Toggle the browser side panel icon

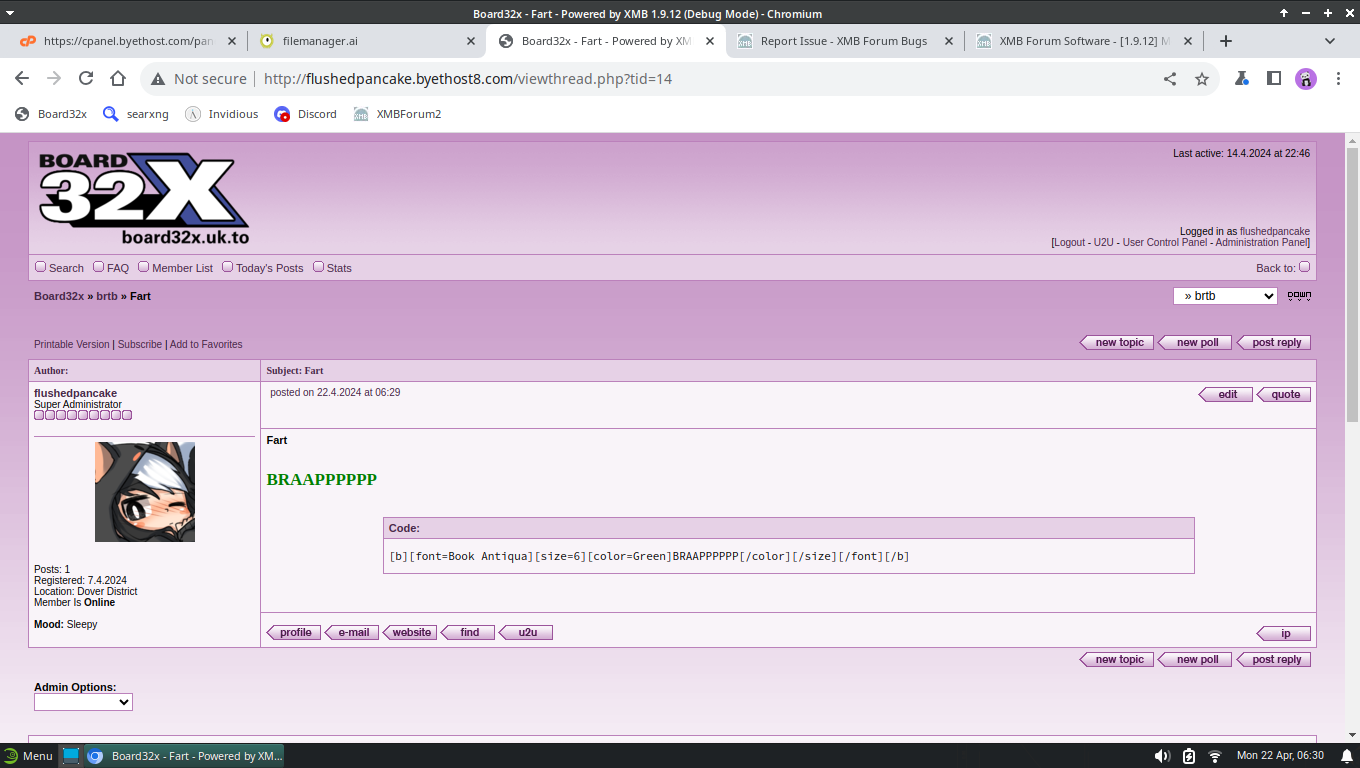(1274, 79)
